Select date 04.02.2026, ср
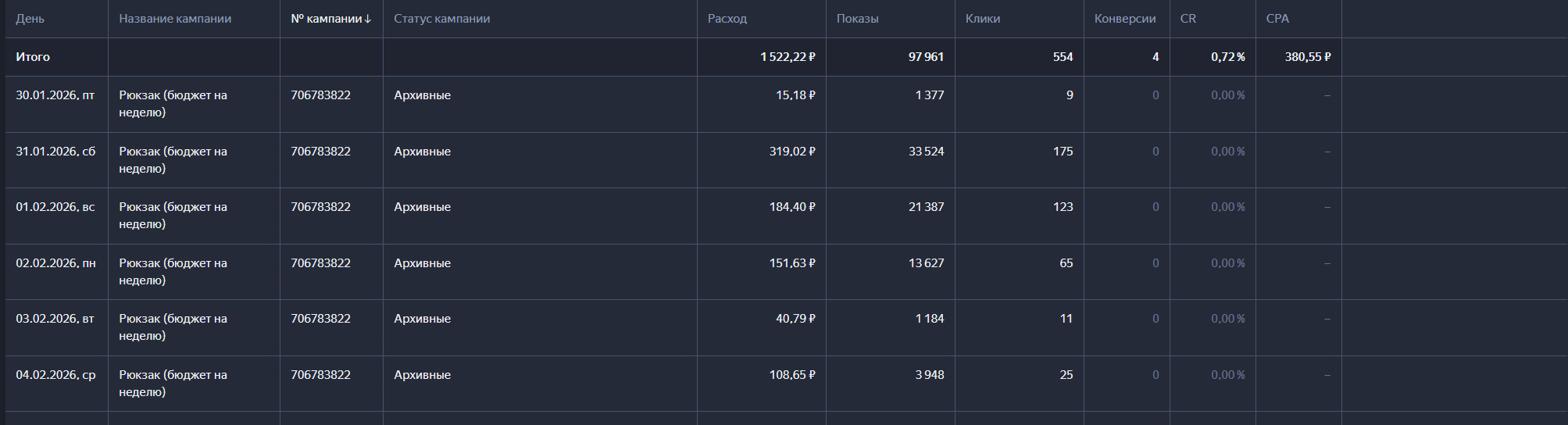 tap(56, 375)
